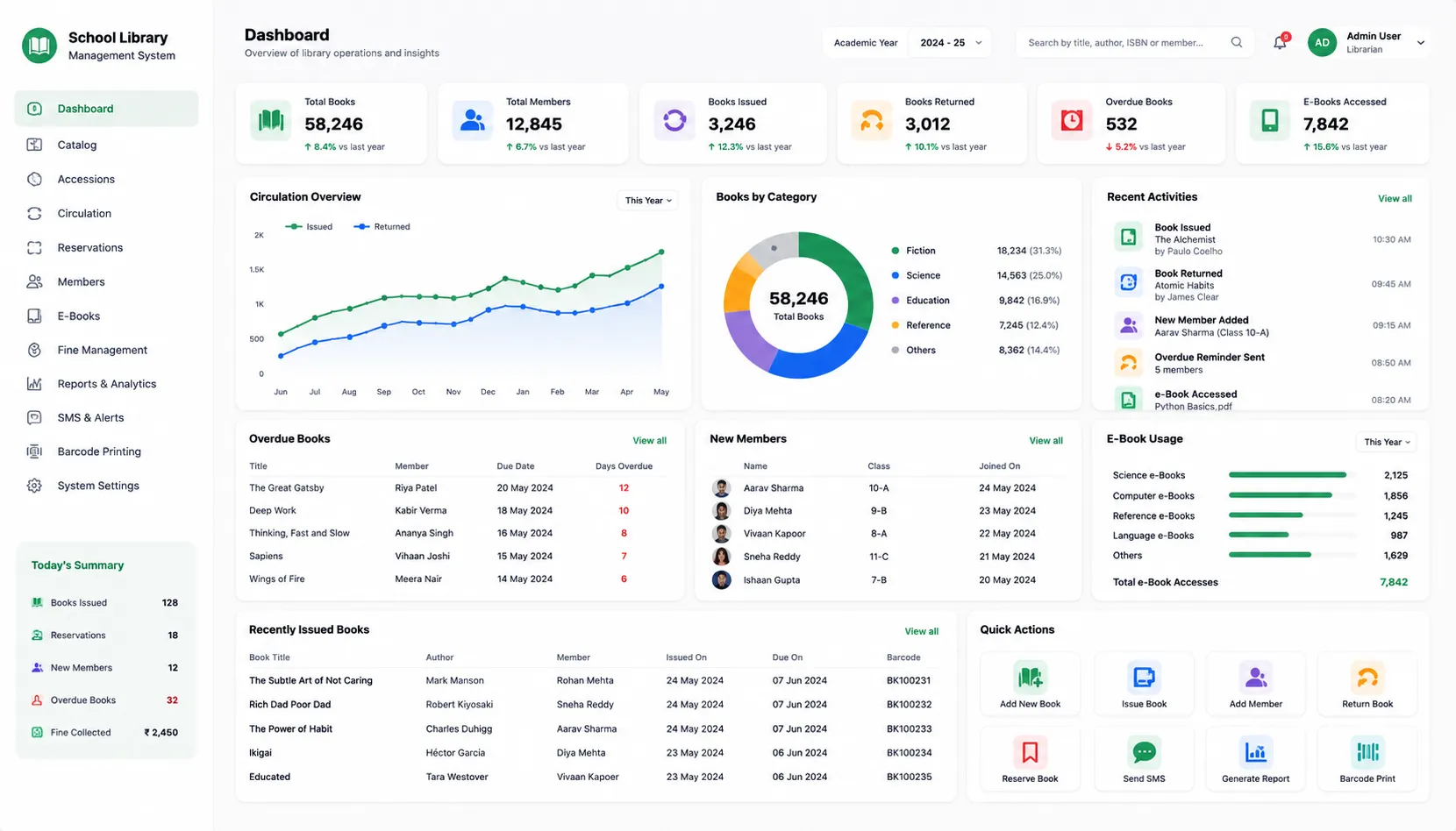This screenshot has width=1456, height=831.
Task: Toggle the Issued series in chart legend
Action: [x=309, y=227]
